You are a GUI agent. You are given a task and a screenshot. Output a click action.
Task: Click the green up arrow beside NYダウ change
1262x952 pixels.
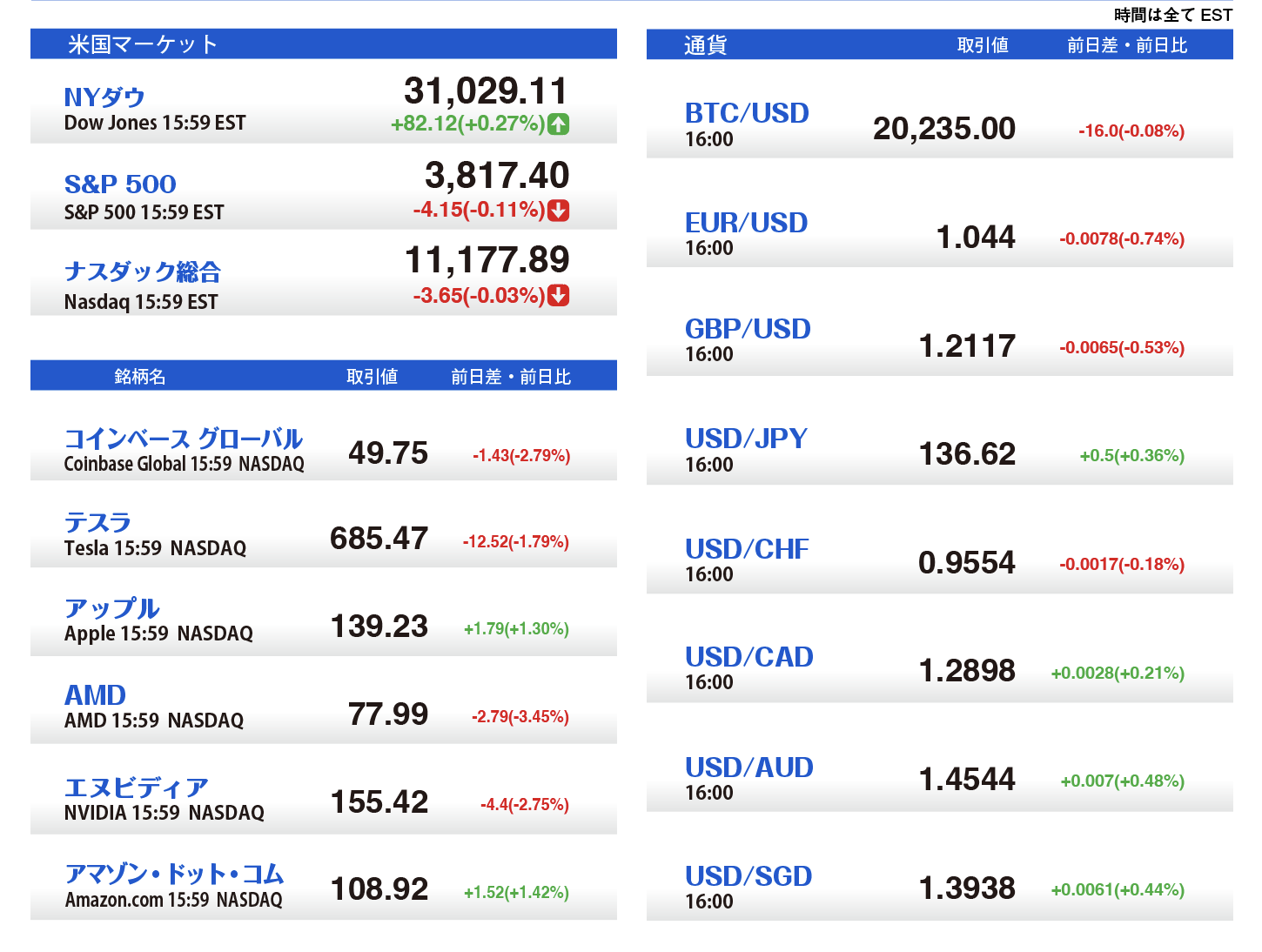(x=559, y=124)
